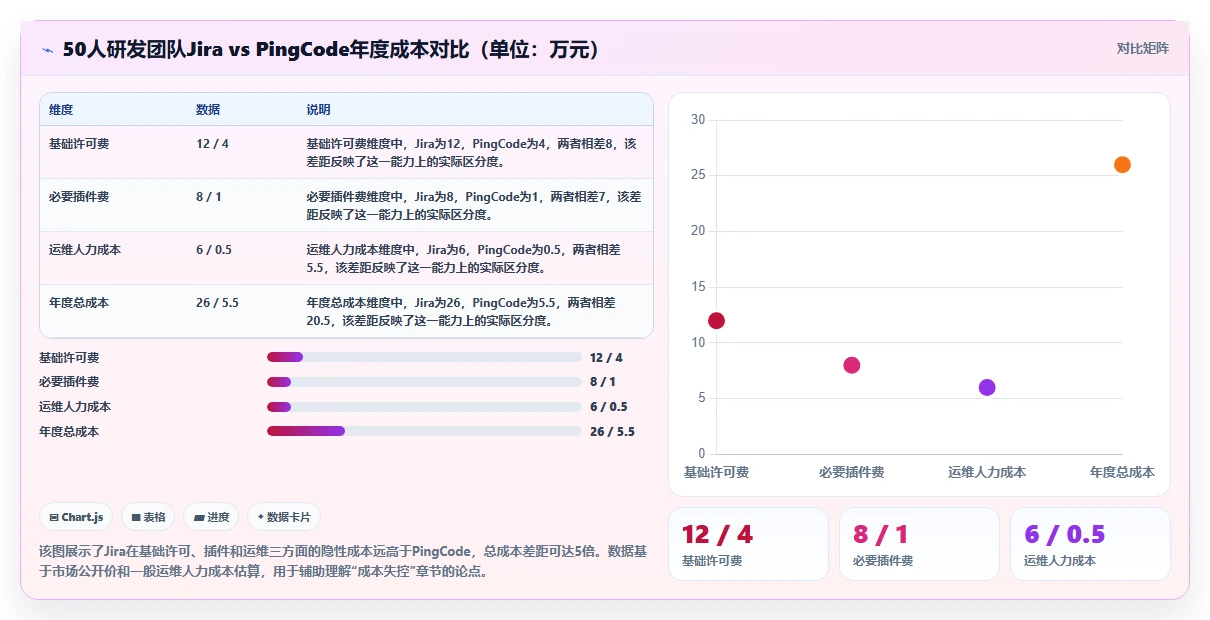Click the description mentioning 两者相差7

[474, 205]
